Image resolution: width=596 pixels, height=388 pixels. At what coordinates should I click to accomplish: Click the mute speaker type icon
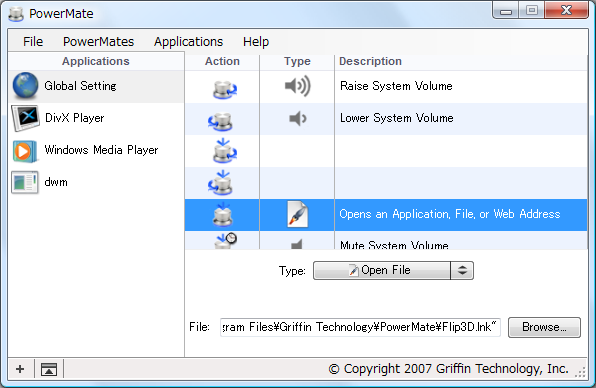[296, 244]
